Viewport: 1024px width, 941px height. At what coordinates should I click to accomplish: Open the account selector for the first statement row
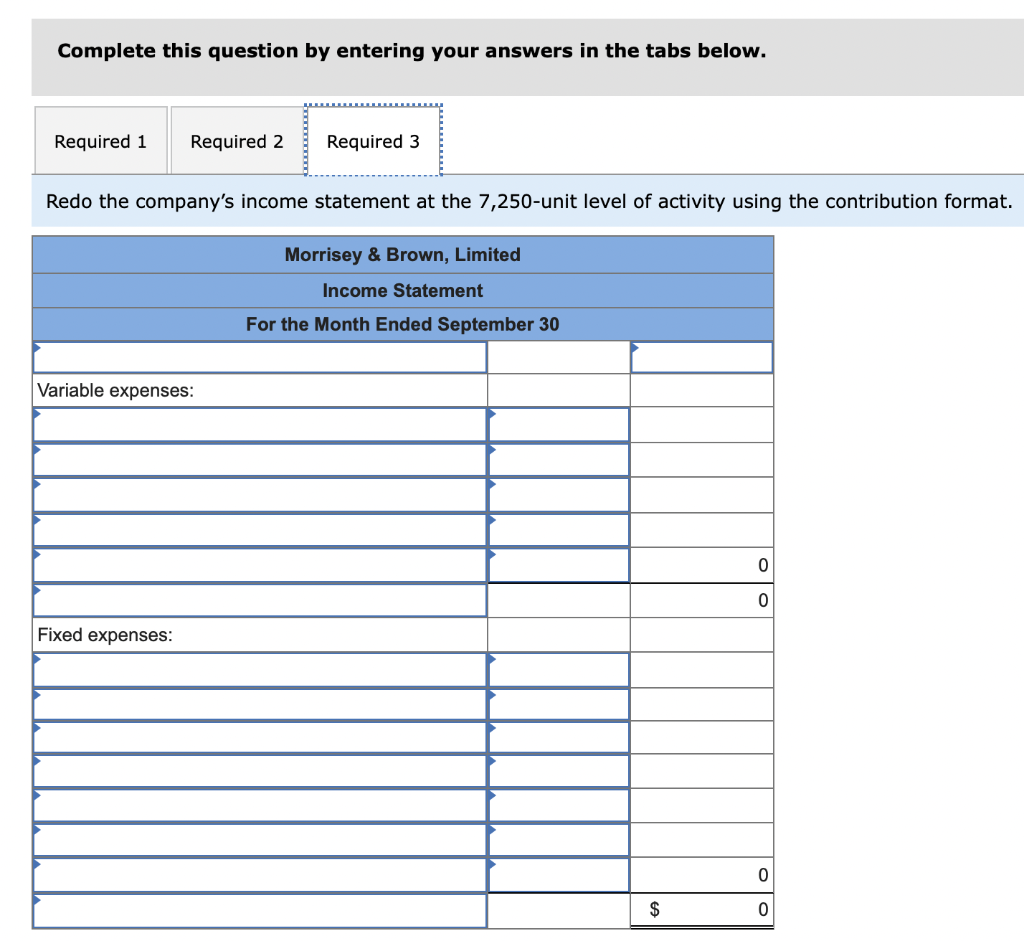[x=260, y=356]
